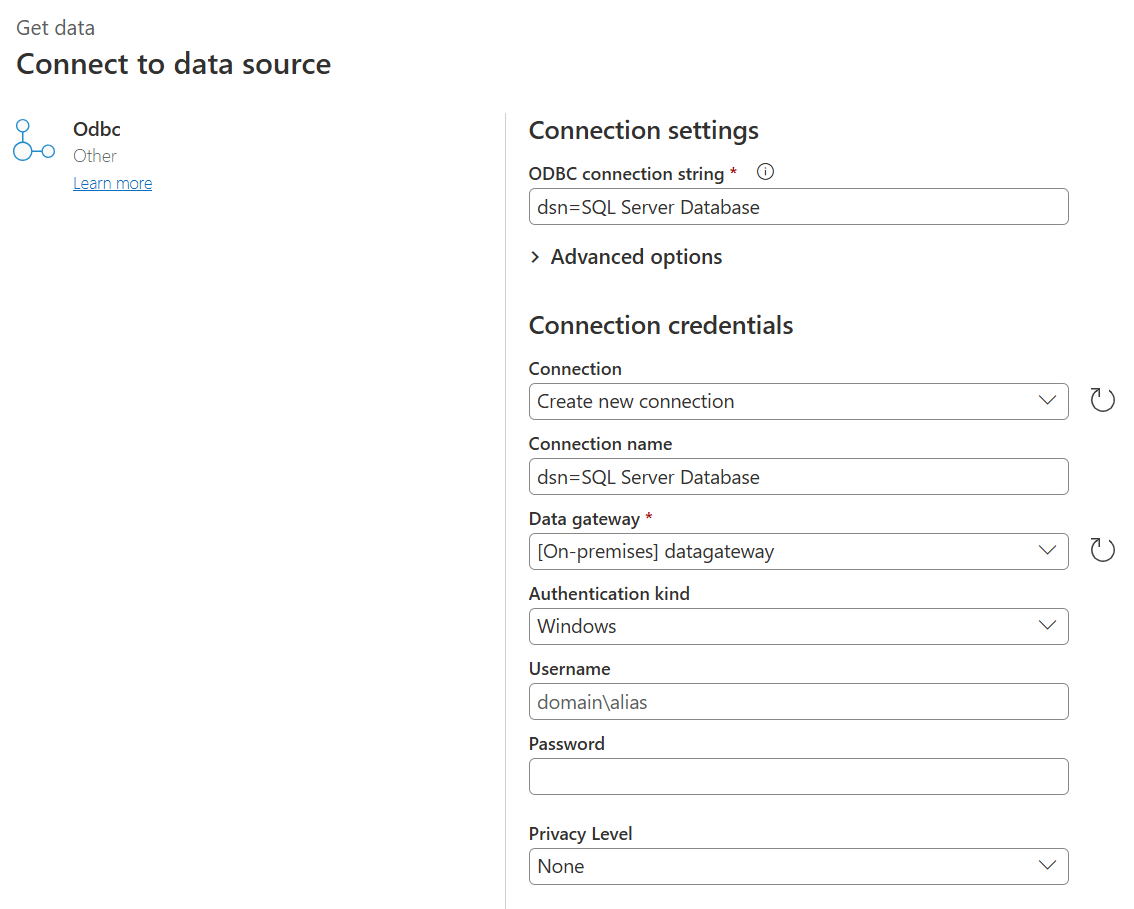The height and width of the screenshot is (909, 1134).
Task: Click the Connect to data source title
Action: [x=172, y=63]
